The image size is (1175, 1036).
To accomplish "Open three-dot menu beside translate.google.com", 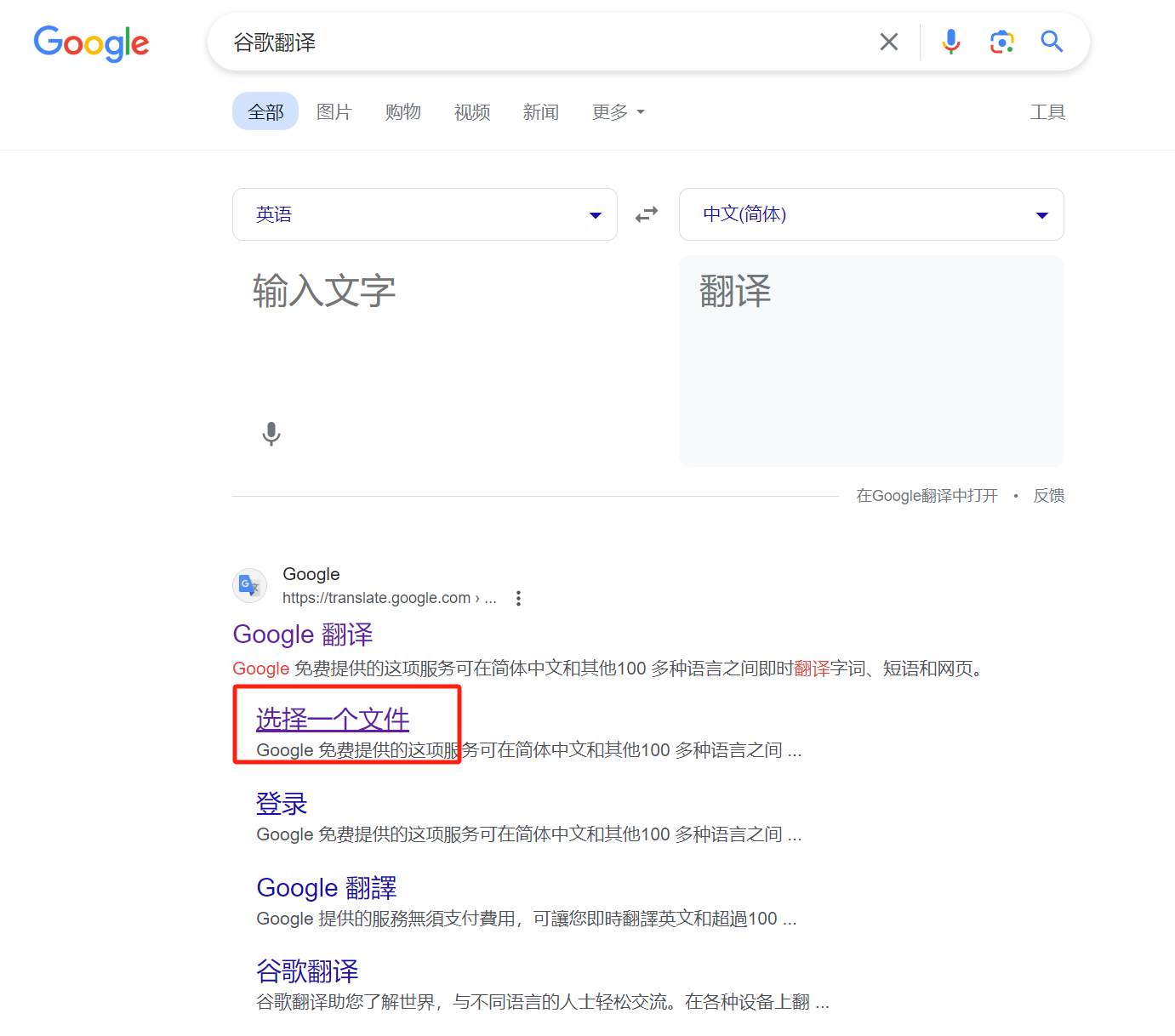I will click(518, 599).
